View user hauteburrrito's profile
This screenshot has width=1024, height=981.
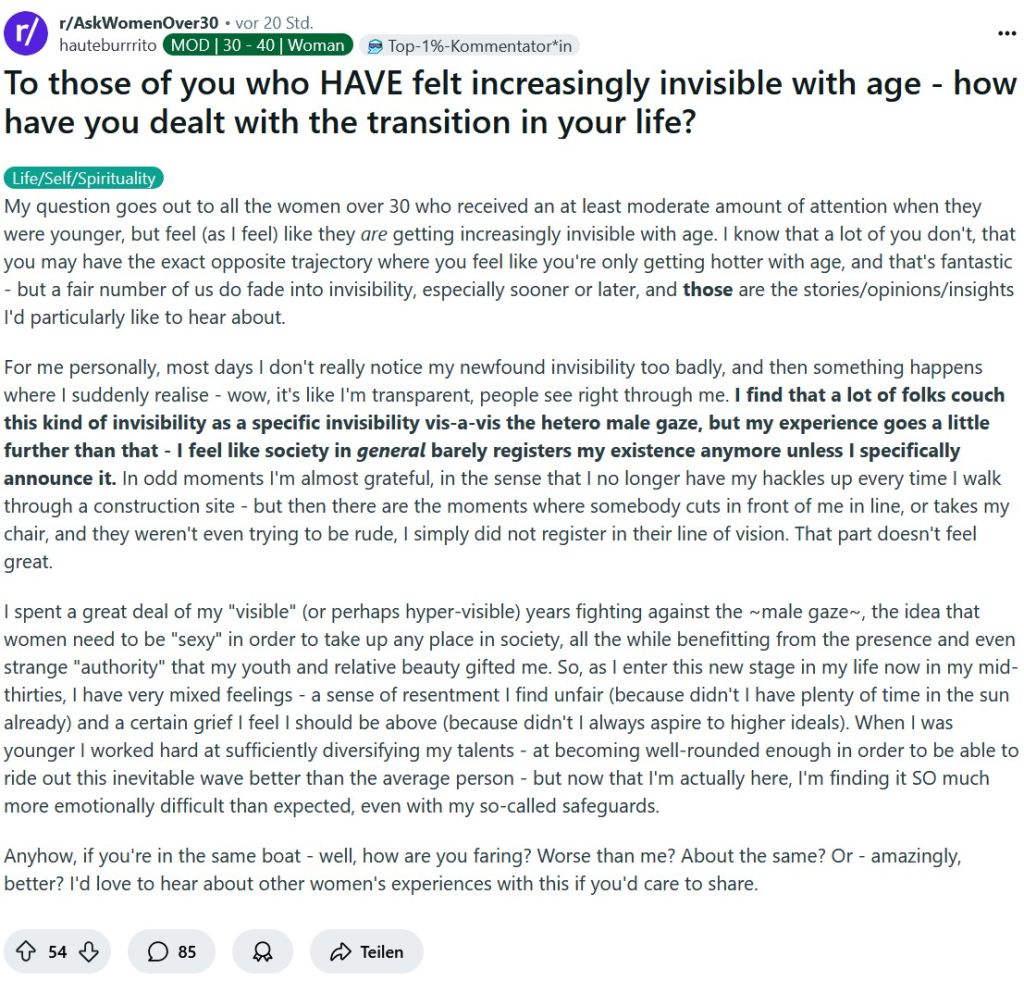point(108,45)
